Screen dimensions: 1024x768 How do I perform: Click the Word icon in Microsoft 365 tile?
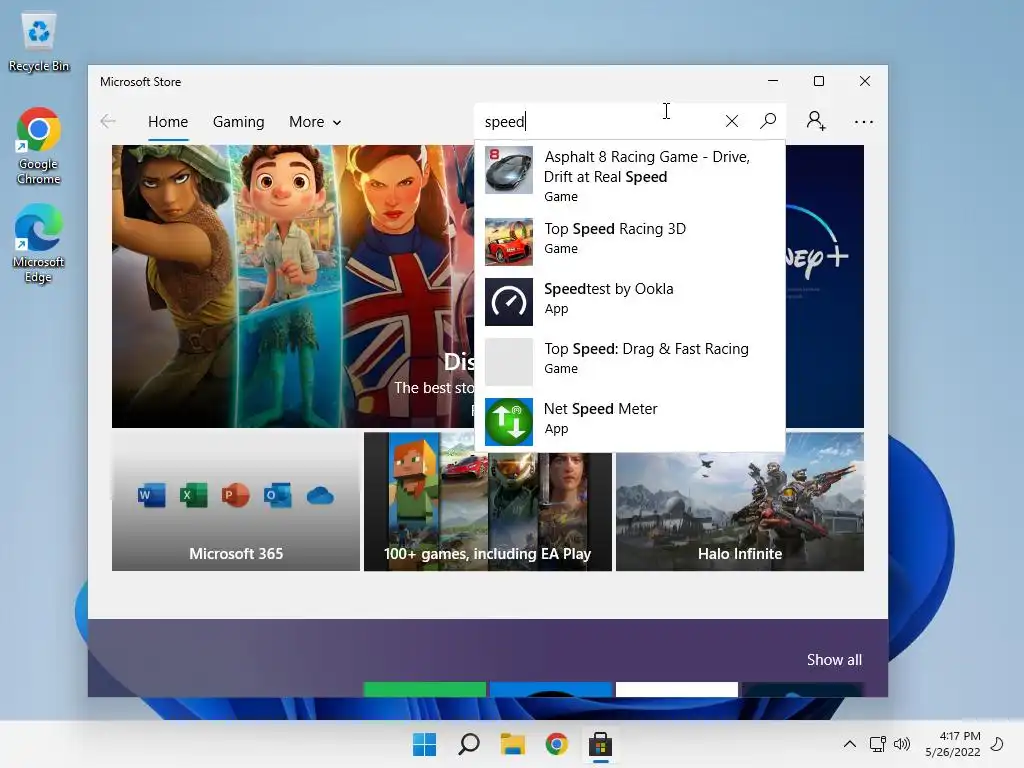[x=152, y=496]
